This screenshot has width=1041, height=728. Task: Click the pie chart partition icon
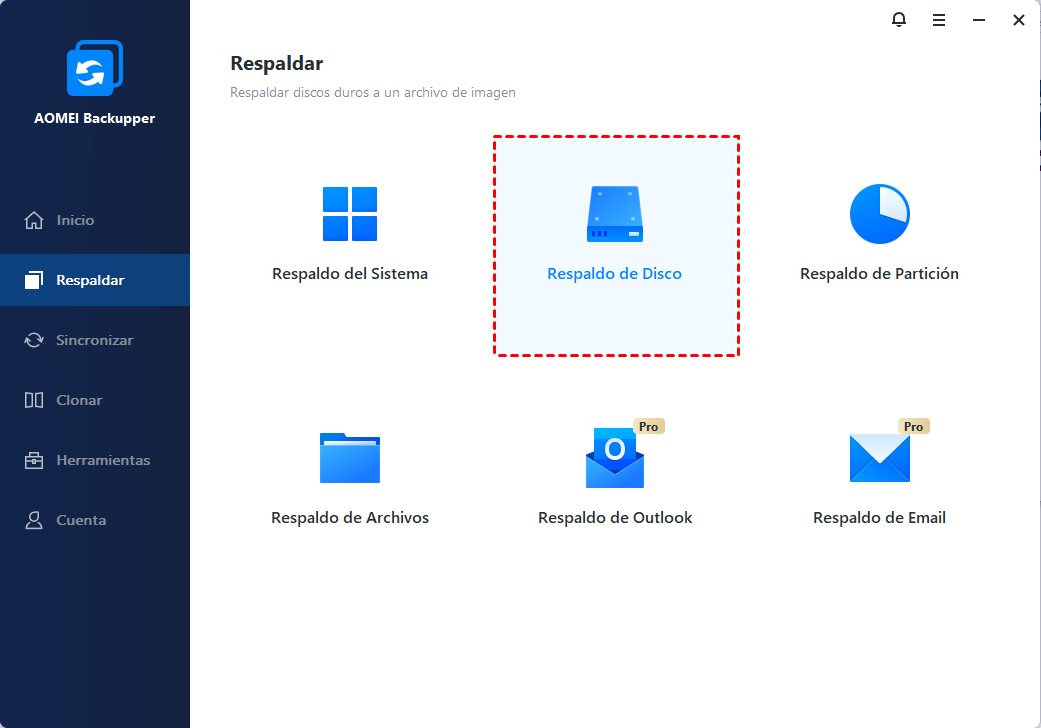point(880,214)
